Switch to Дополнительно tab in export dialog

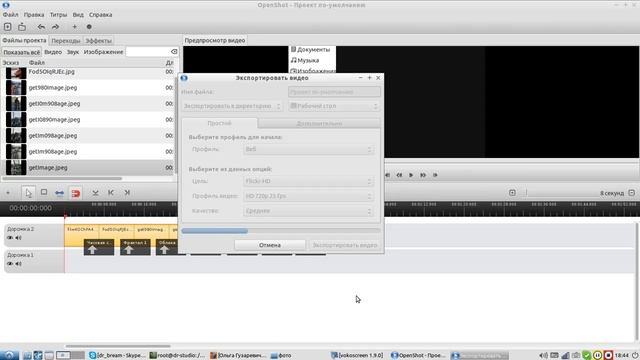click(319, 123)
